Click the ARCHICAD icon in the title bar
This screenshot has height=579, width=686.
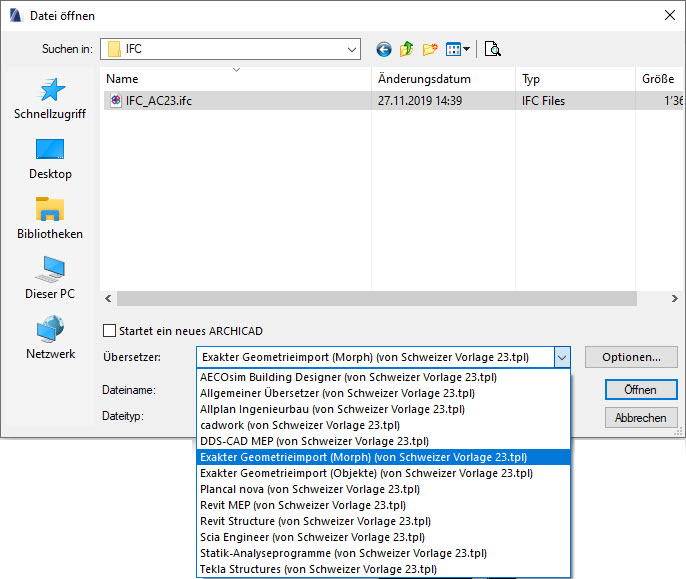(15, 16)
